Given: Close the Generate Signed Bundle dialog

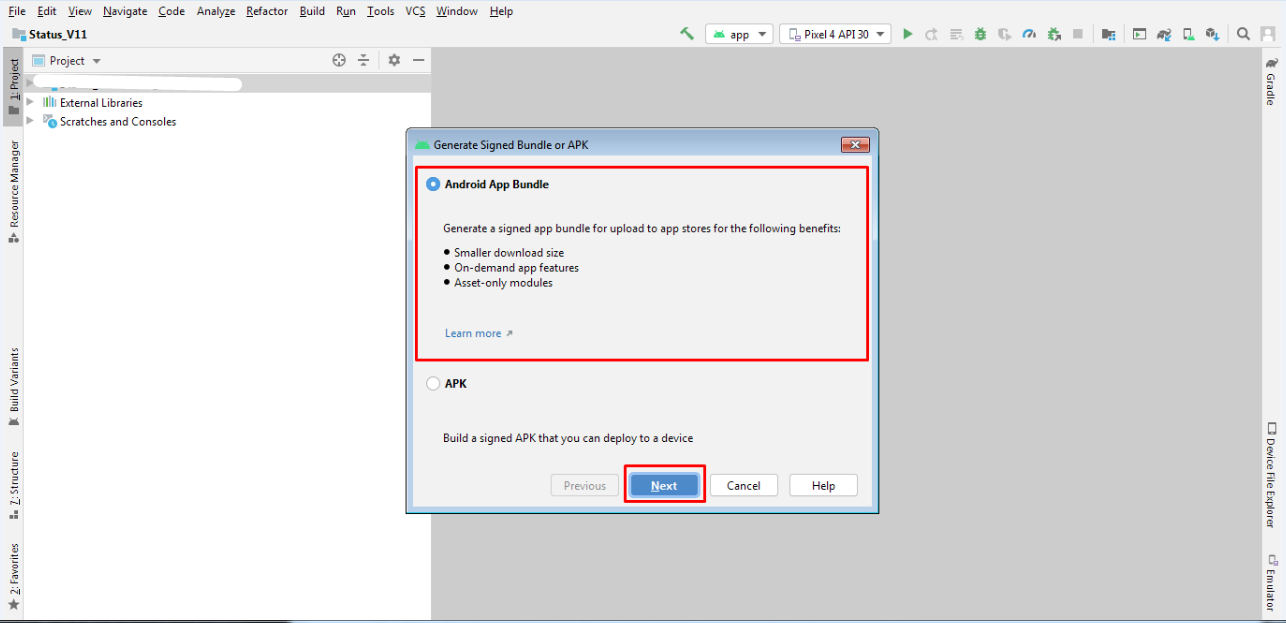Looking at the screenshot, I should click(x=855, y=145).
